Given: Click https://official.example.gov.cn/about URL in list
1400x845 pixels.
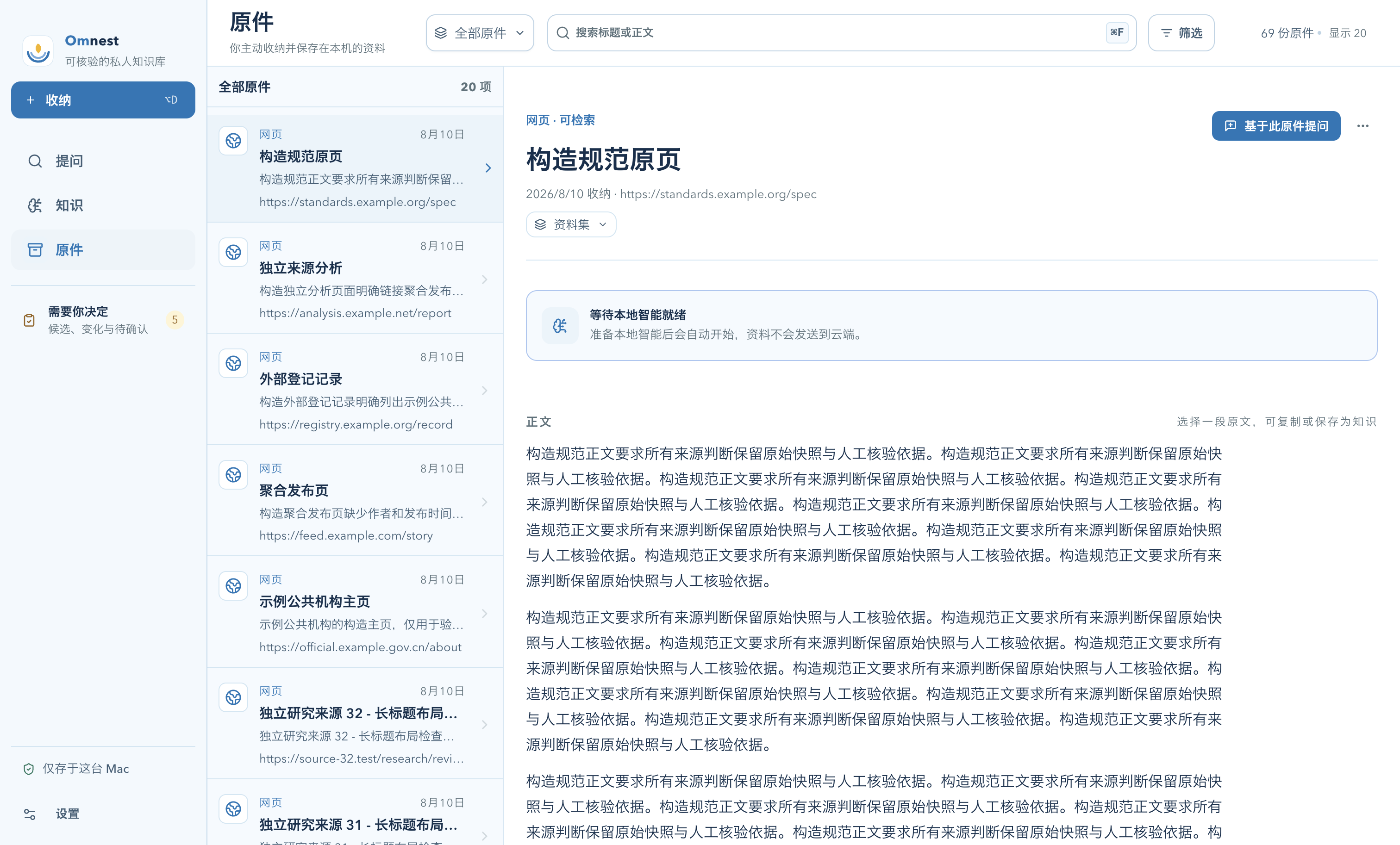Looking at the screenshot, I should (360, 647).
